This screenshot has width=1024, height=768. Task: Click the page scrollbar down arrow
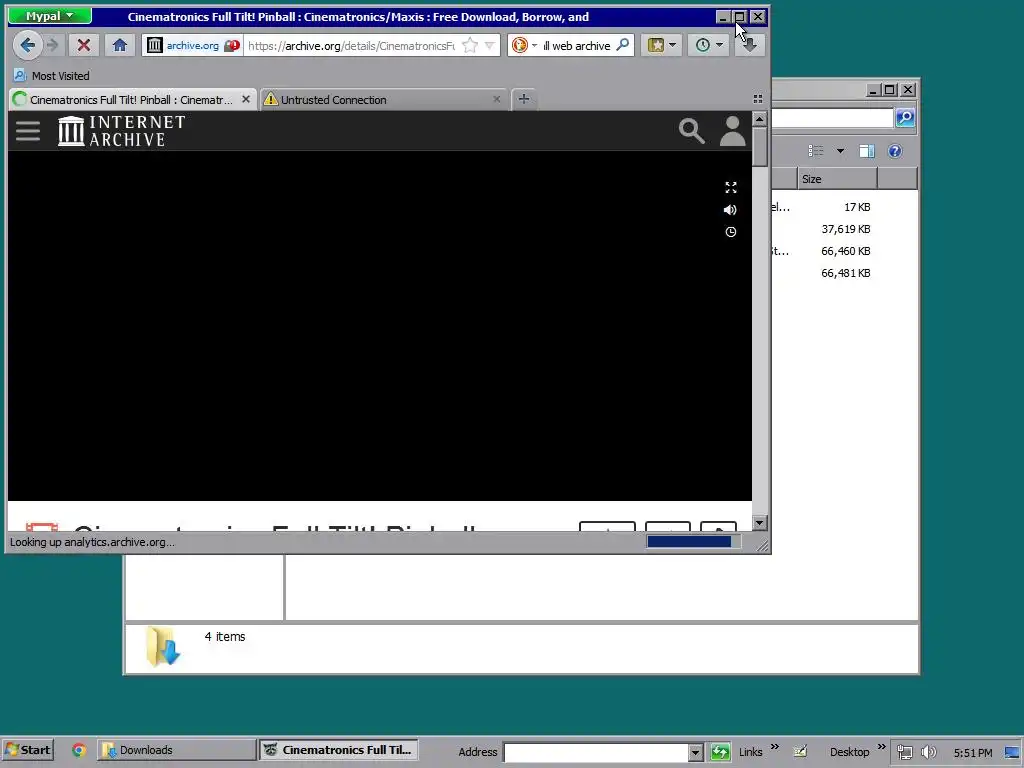coord(759,523)
